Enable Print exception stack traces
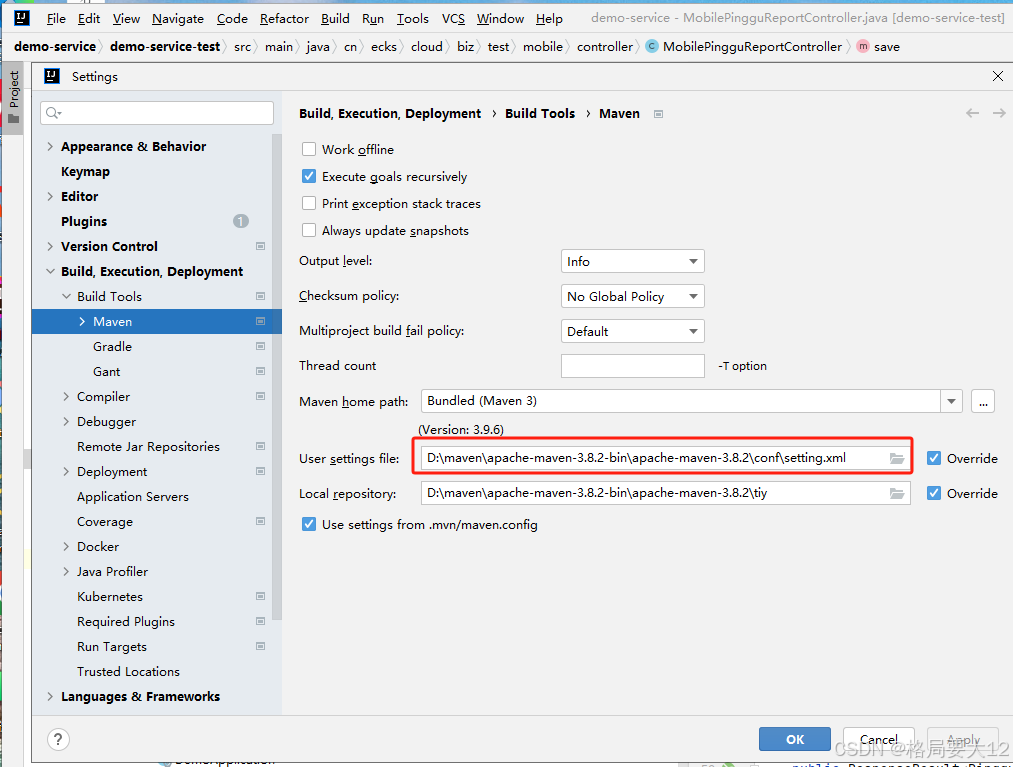Viewport: 1013px width, 767px height. pos(309,204)
